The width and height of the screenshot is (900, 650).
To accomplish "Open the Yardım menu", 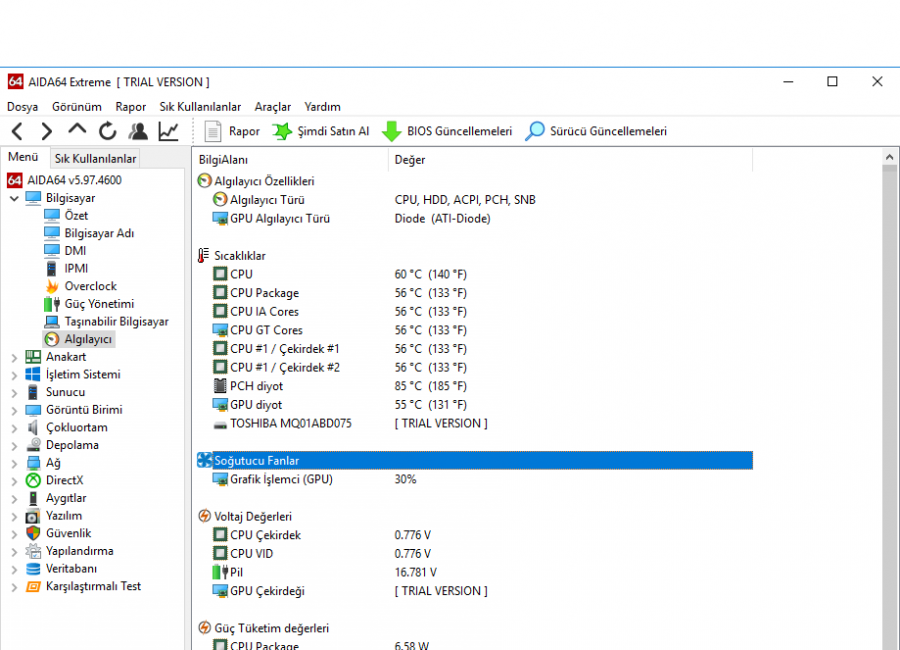I will pyautogui.click(x=323, y=107).
